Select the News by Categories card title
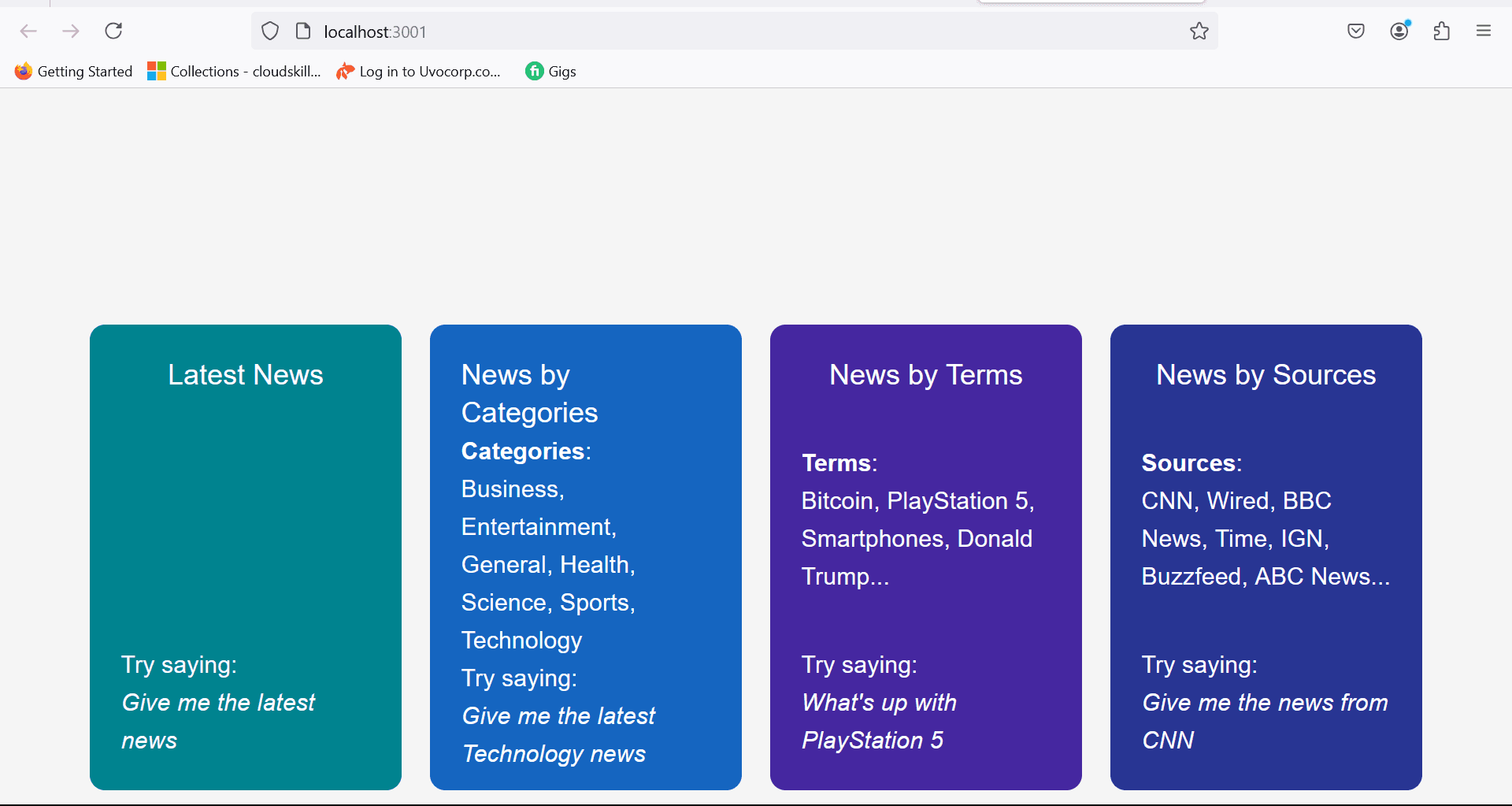This screenshot has height=806, width=1512. point(530,394)
